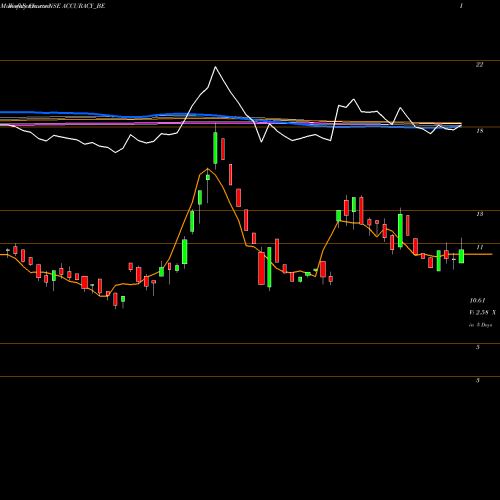
Task: Select the 13 price axis label
Action: 479,214
